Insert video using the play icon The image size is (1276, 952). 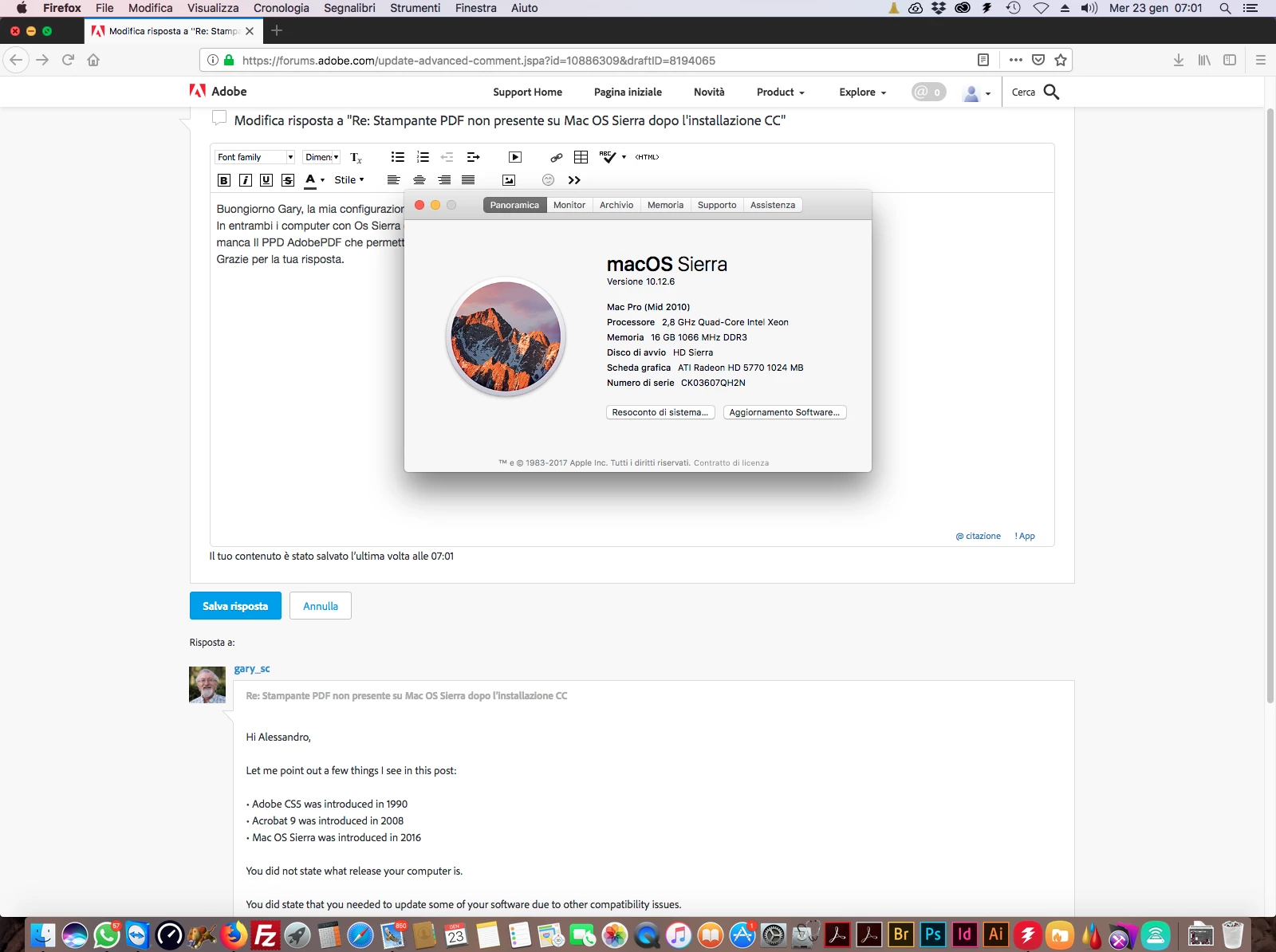coord(515,157)
